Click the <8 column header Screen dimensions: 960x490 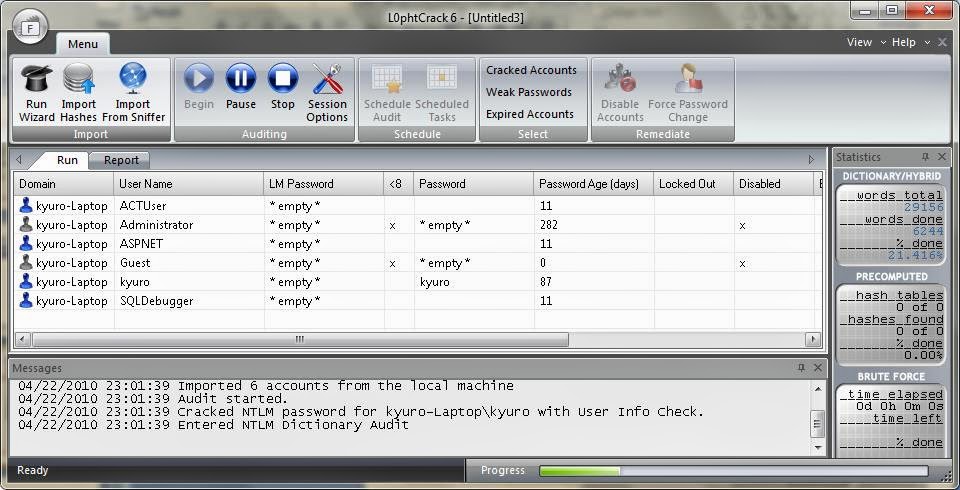(399, 184)
